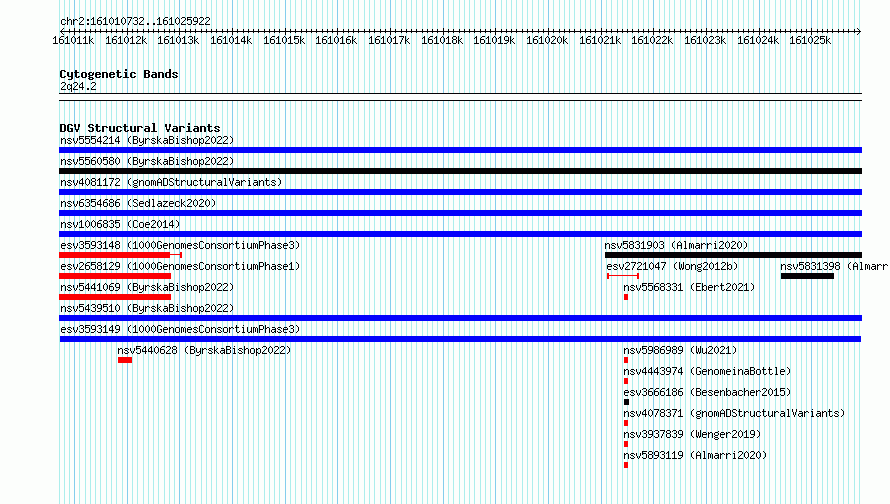Click the esv3593149 (1000GenomesConsortiumPhase3) label
The height and width of the screenshot is (504, 890).
point(180,329)
